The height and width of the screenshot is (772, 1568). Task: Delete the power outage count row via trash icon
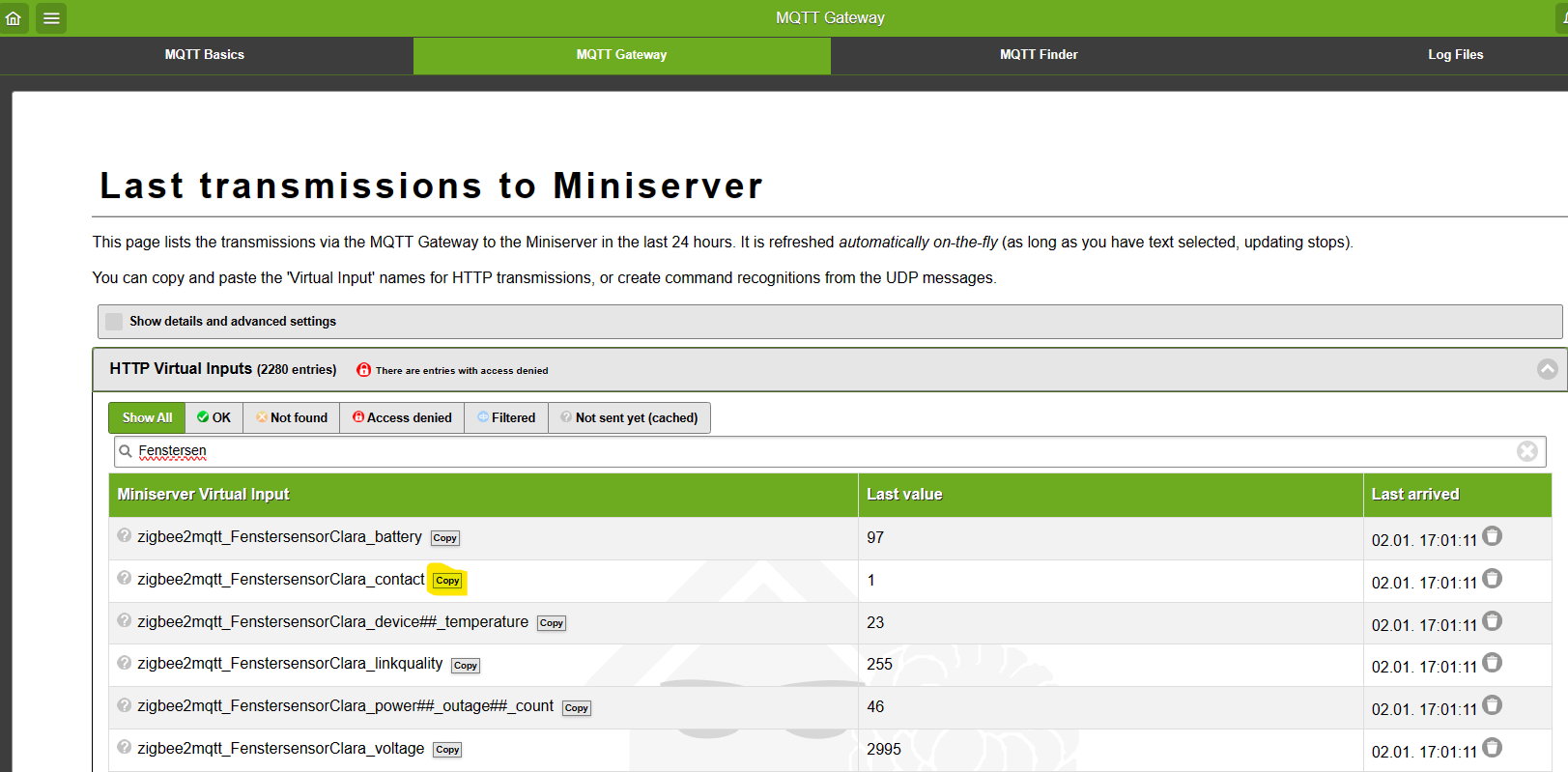pyautogui.click(x=1492, y=705)
